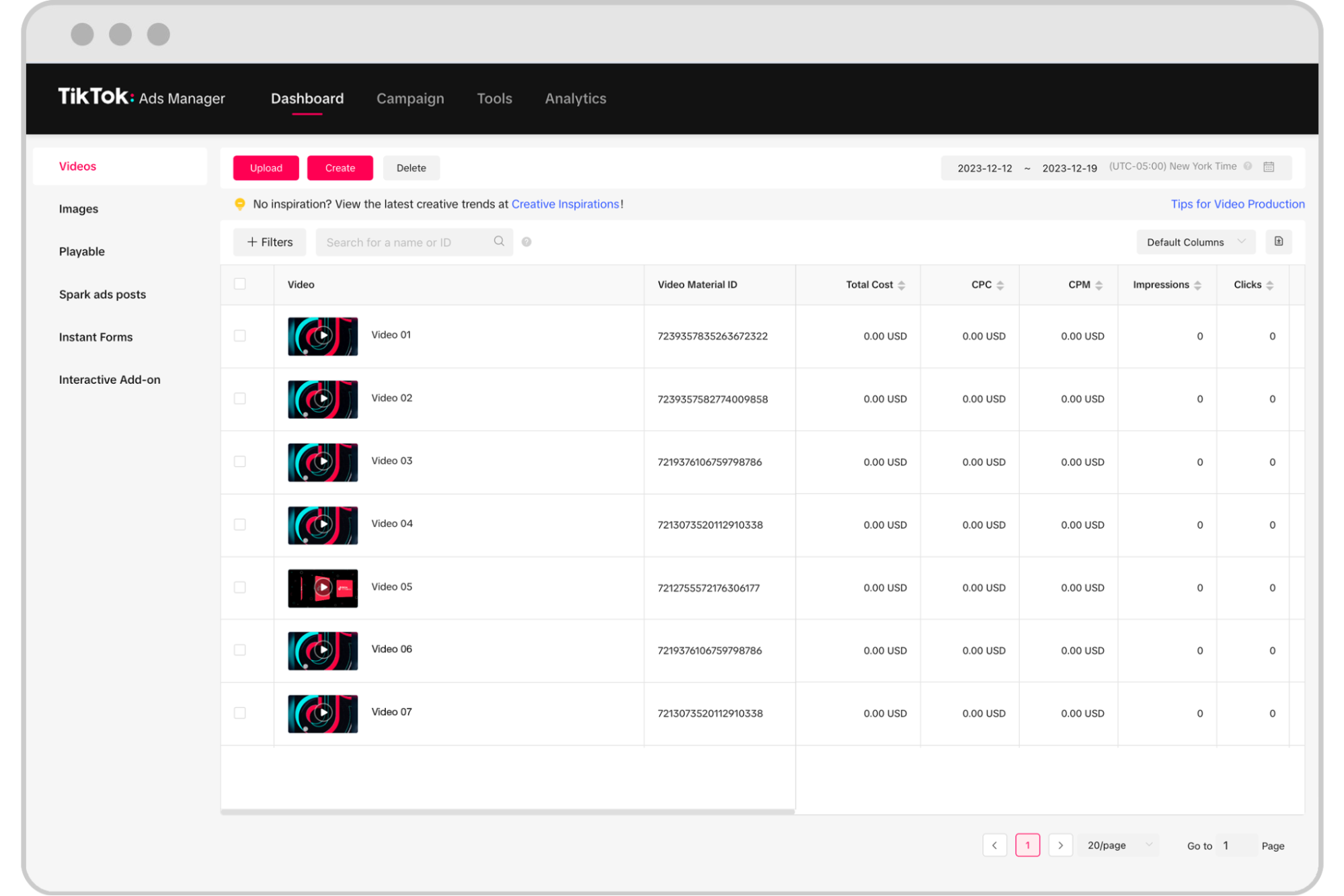1344x896 pixels.
Task: Play the Video 01 thumbnail
Action: pos(323,335)
